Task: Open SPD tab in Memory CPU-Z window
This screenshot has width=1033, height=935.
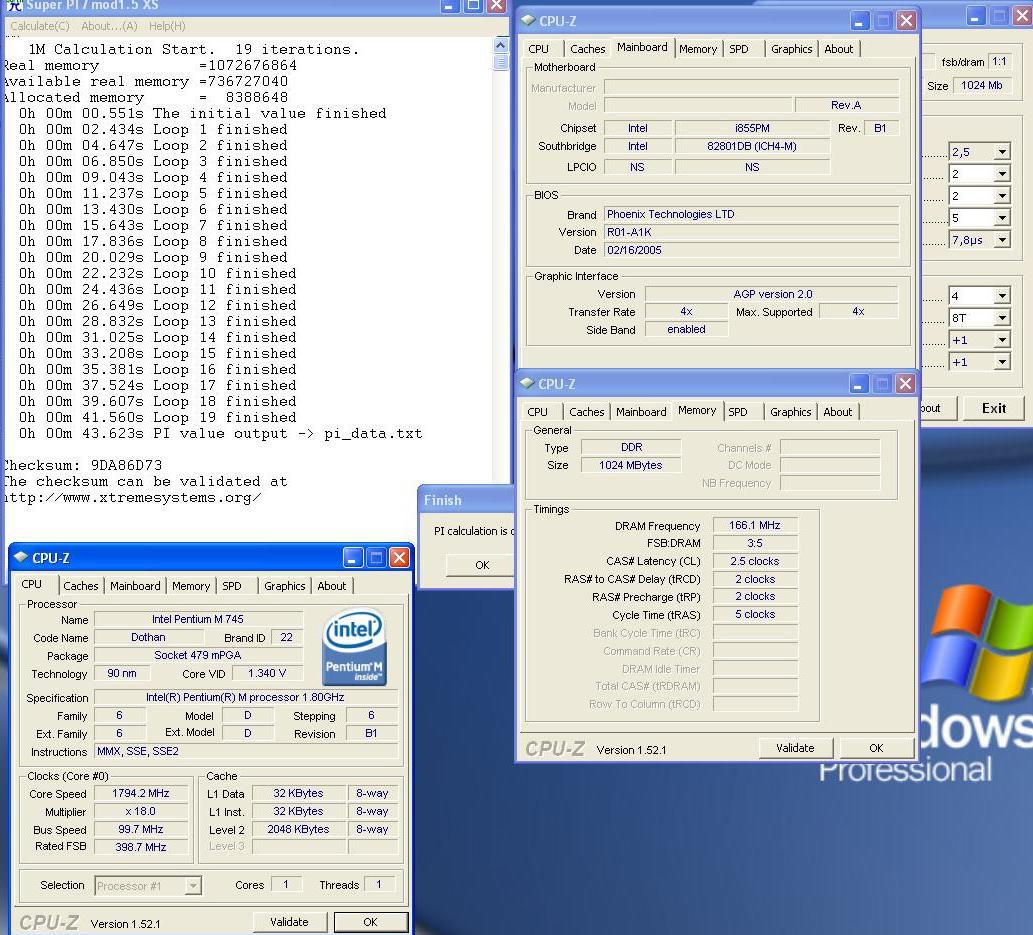Action: (x=738, y=412)
